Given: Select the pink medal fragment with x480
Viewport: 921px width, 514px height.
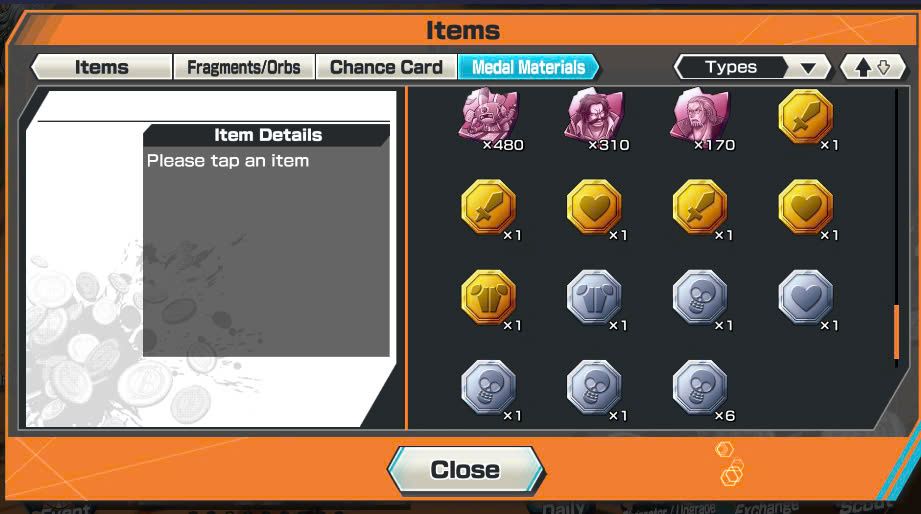Looking at the screenshot, I should pyautogui.click(x=489, y=116).
